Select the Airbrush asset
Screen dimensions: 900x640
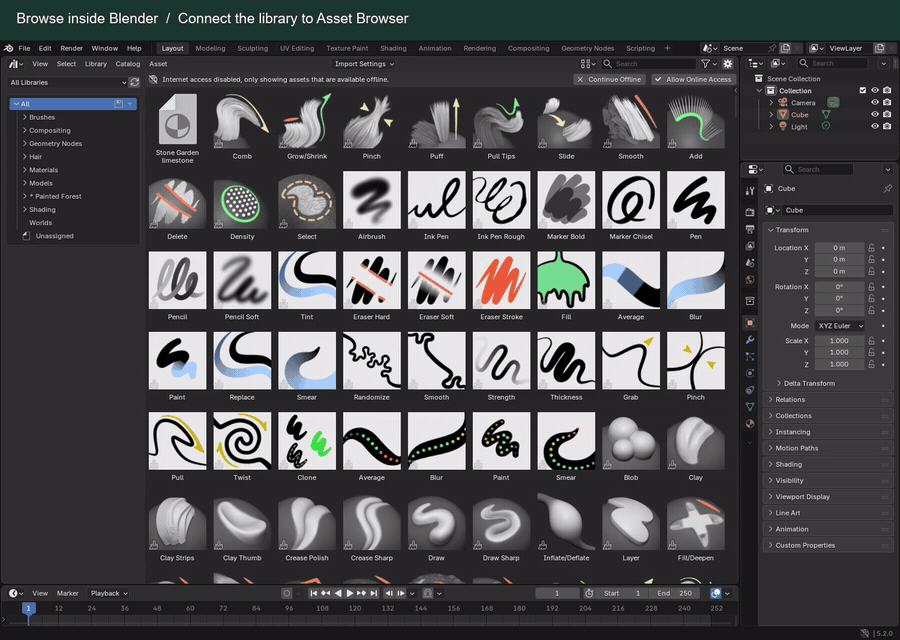coord(372,207)
